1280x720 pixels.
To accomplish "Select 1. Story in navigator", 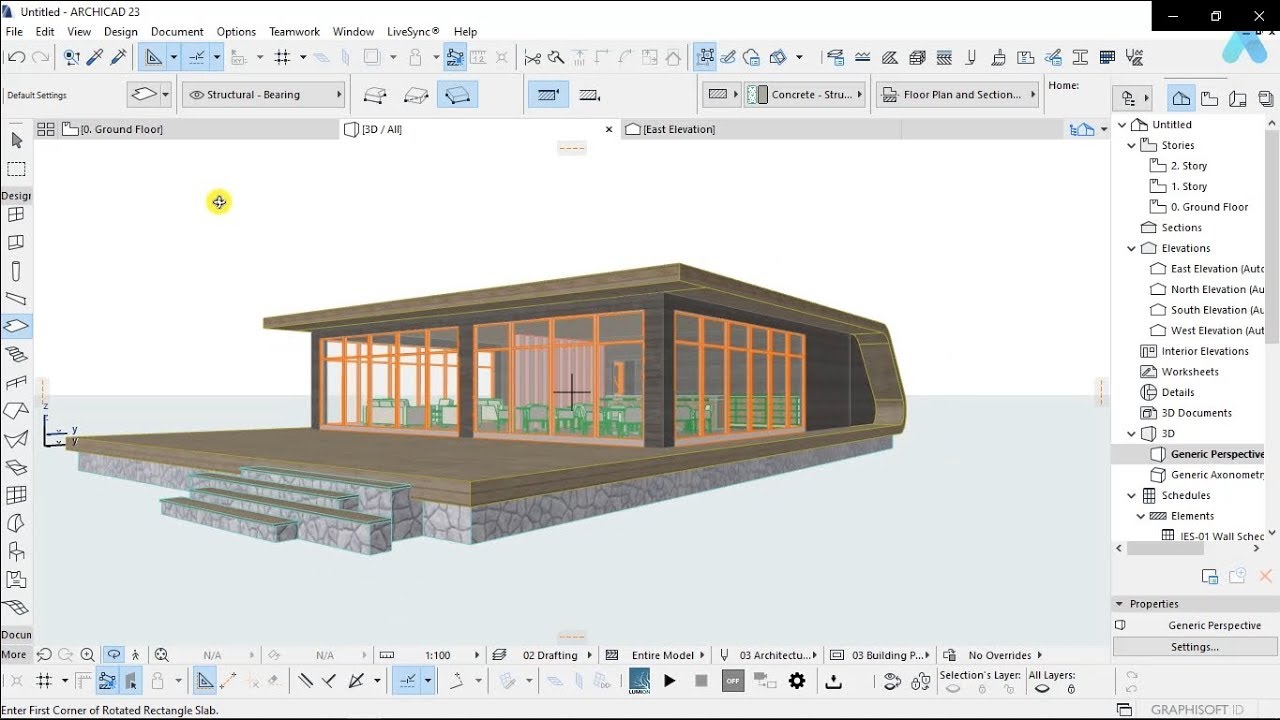I will (1188, 186).
